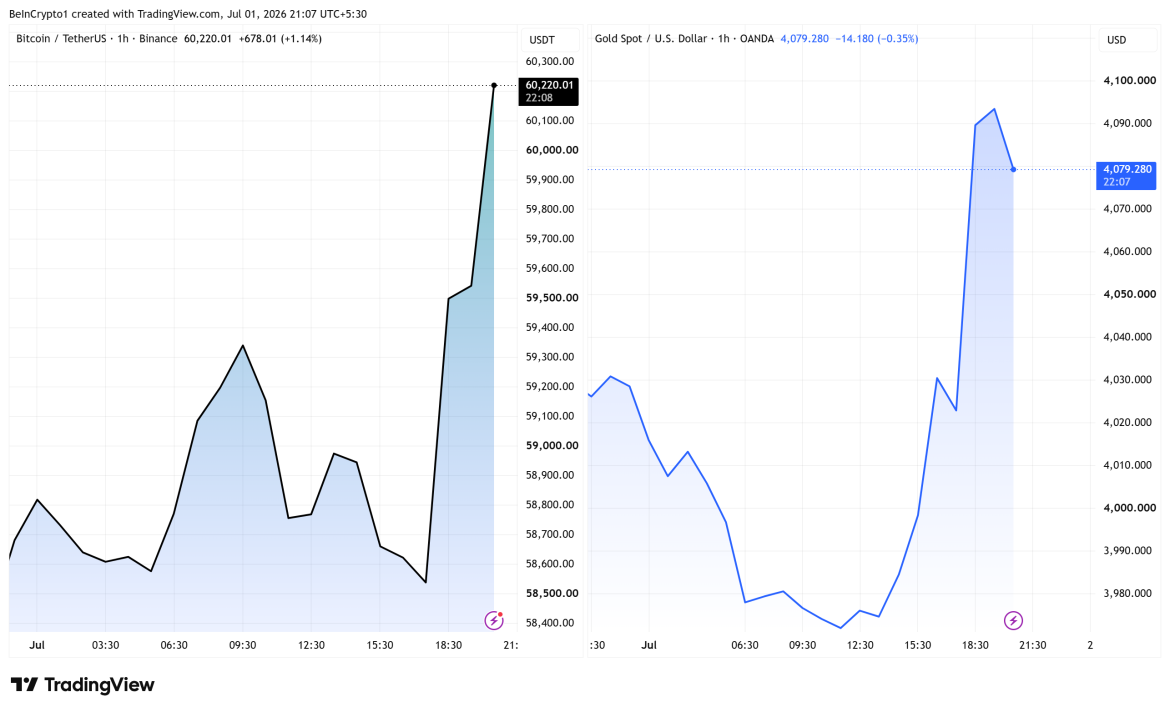Select the blue end-point dot on the Gold line
Screen dimensions: 1170x712
click(x=1013, y=169)
